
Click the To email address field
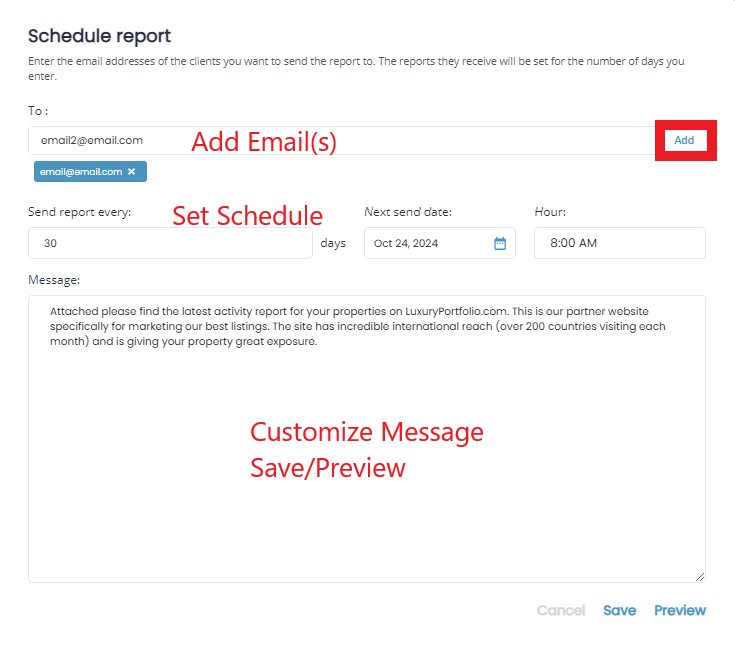click(x=342, y=140)
